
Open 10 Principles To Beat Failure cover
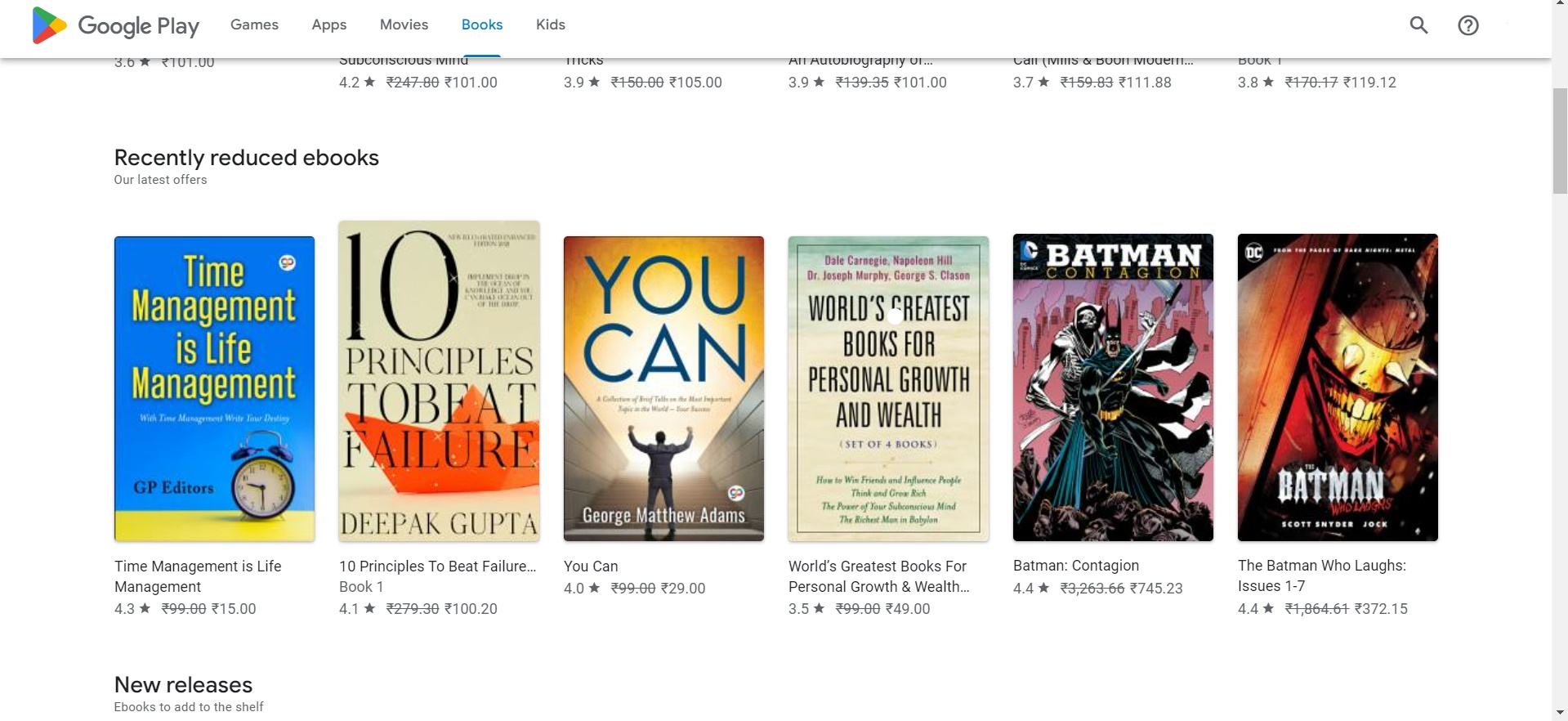[439, 381]
